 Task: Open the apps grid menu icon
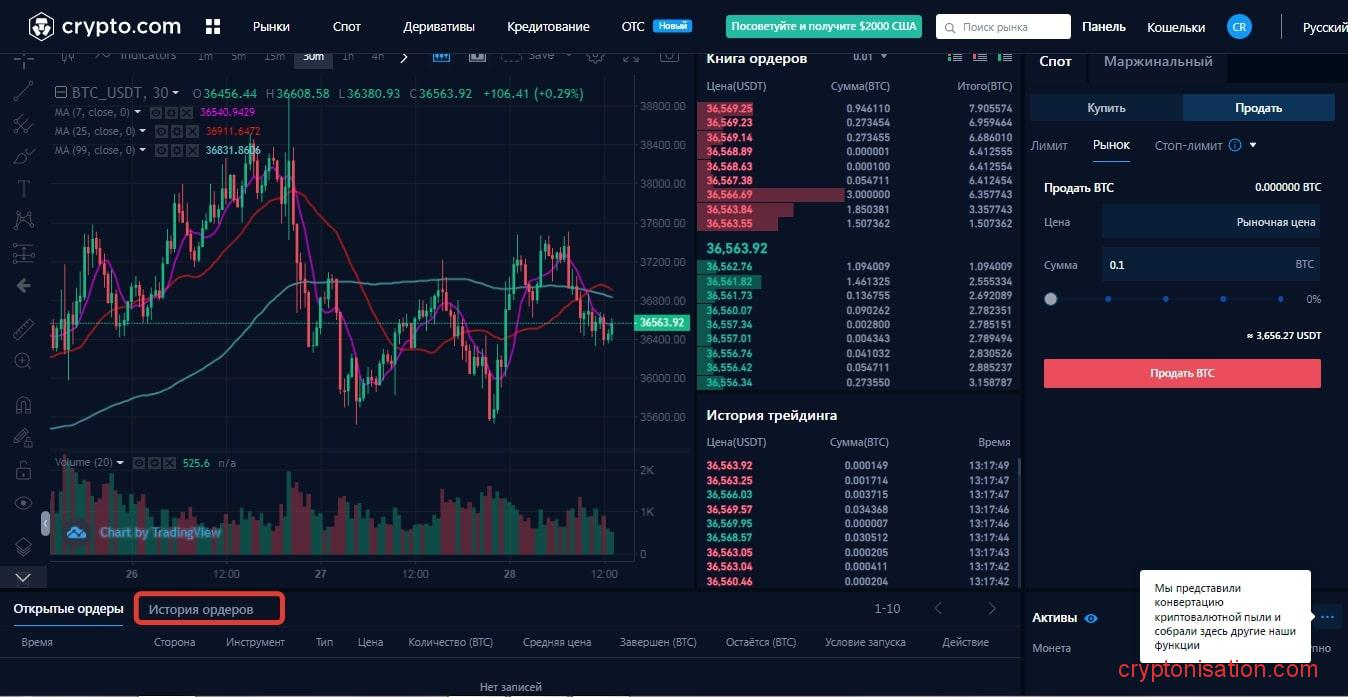coord(212,27)
